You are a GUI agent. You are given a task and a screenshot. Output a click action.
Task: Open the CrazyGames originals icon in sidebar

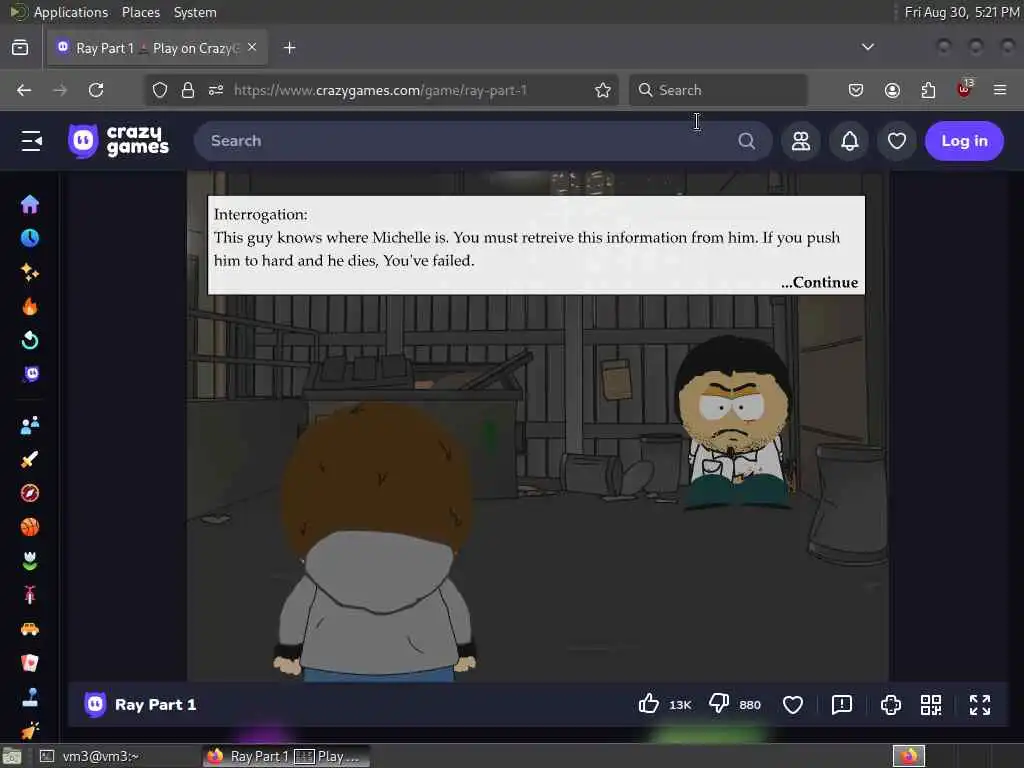31,374
